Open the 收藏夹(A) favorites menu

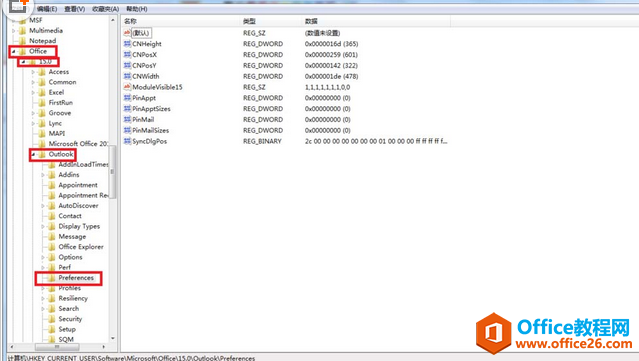pos(106,9)
